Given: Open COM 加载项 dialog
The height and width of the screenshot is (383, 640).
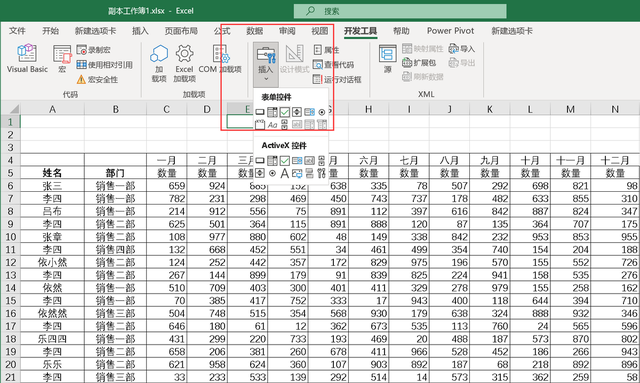Looking at the screenshot, I should point(220,59).
